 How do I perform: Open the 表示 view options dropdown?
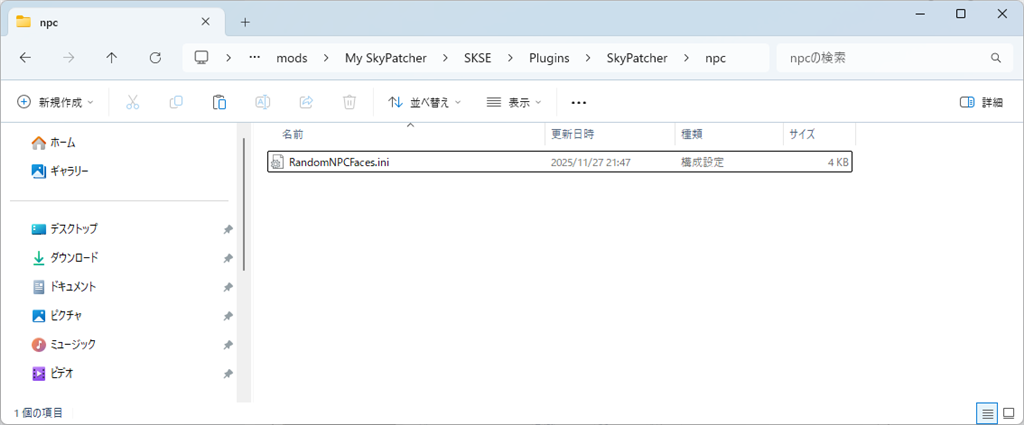coord(513,102)
